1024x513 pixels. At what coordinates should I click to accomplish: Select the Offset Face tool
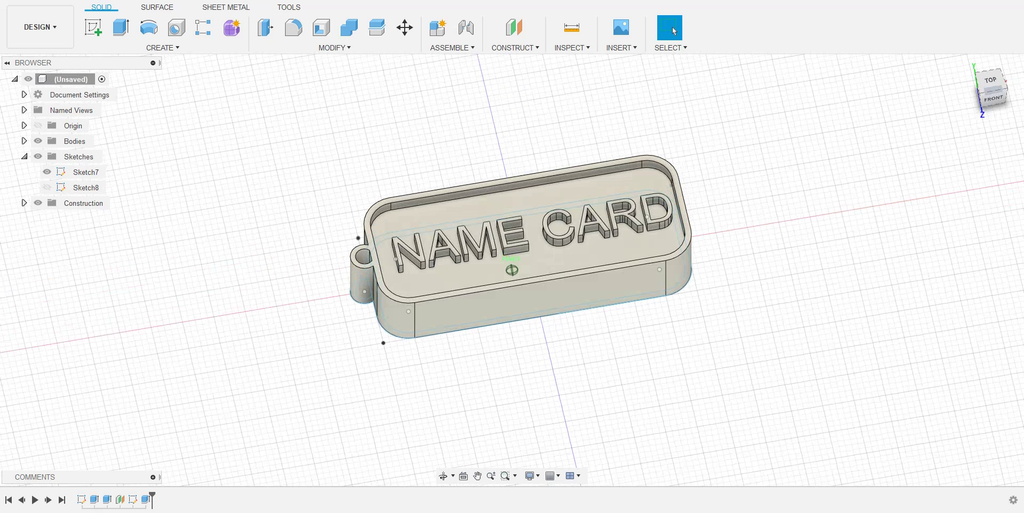(377, 27)
